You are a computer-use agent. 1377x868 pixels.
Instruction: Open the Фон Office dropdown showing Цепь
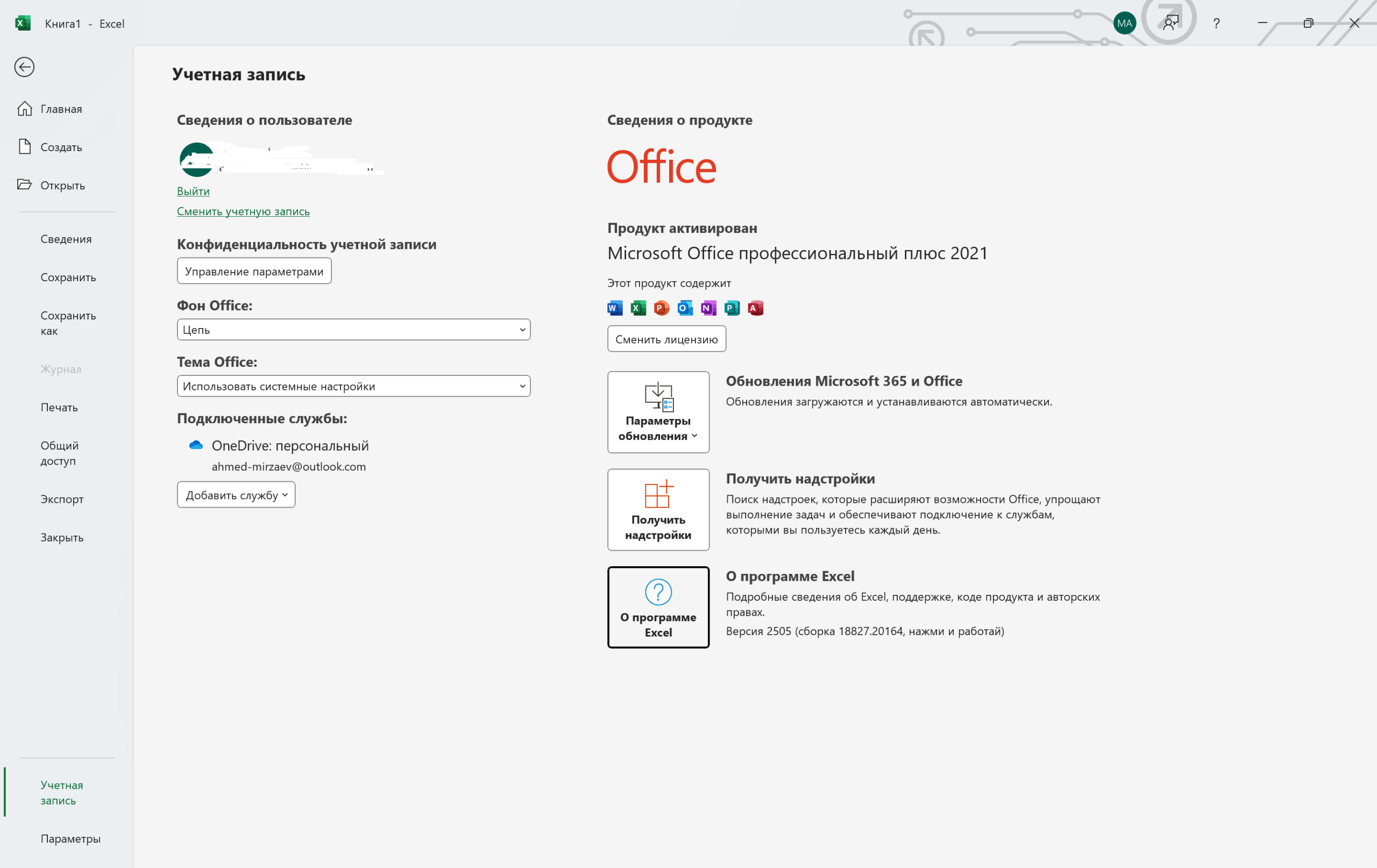353,330
